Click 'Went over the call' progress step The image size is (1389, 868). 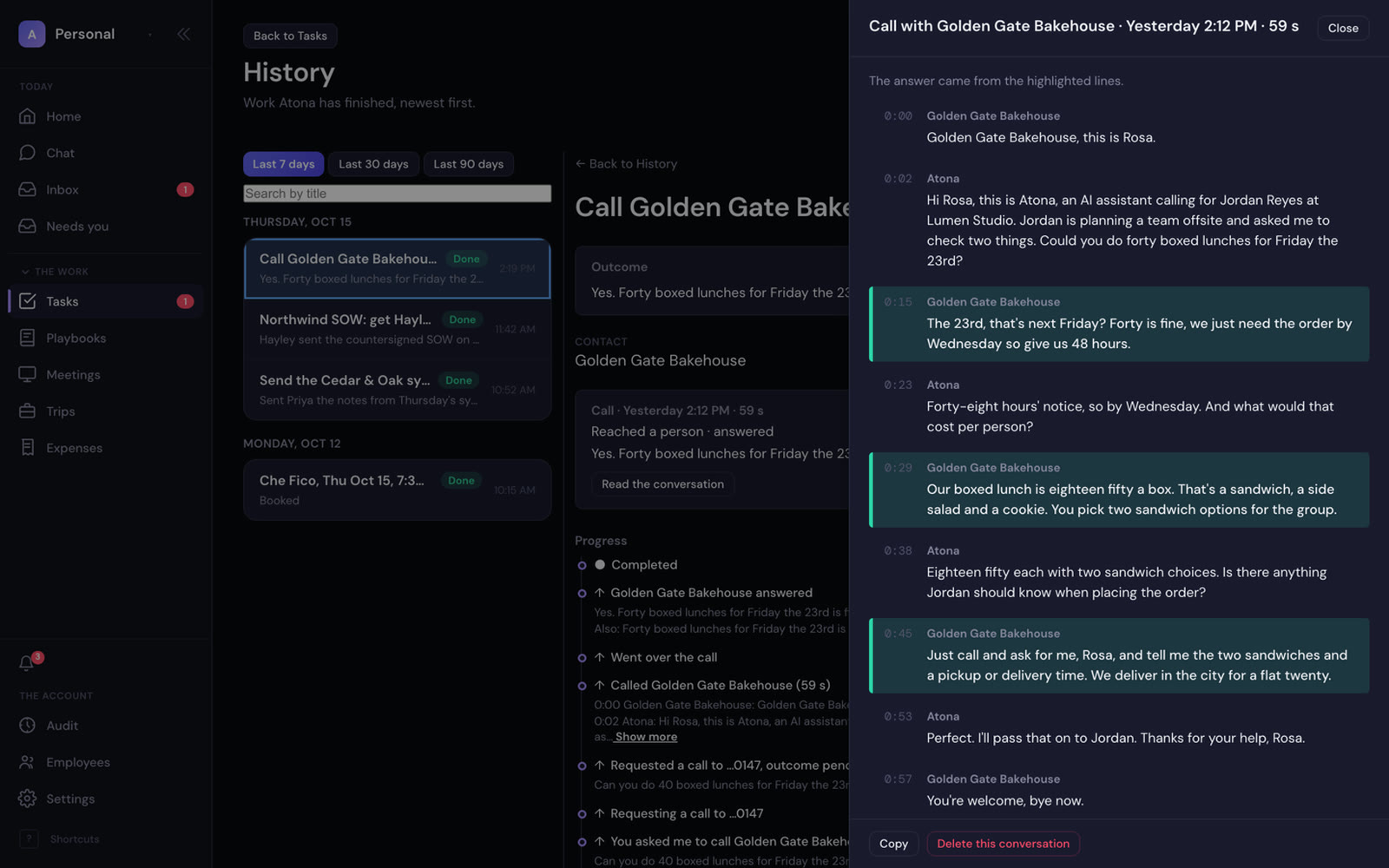664,657
